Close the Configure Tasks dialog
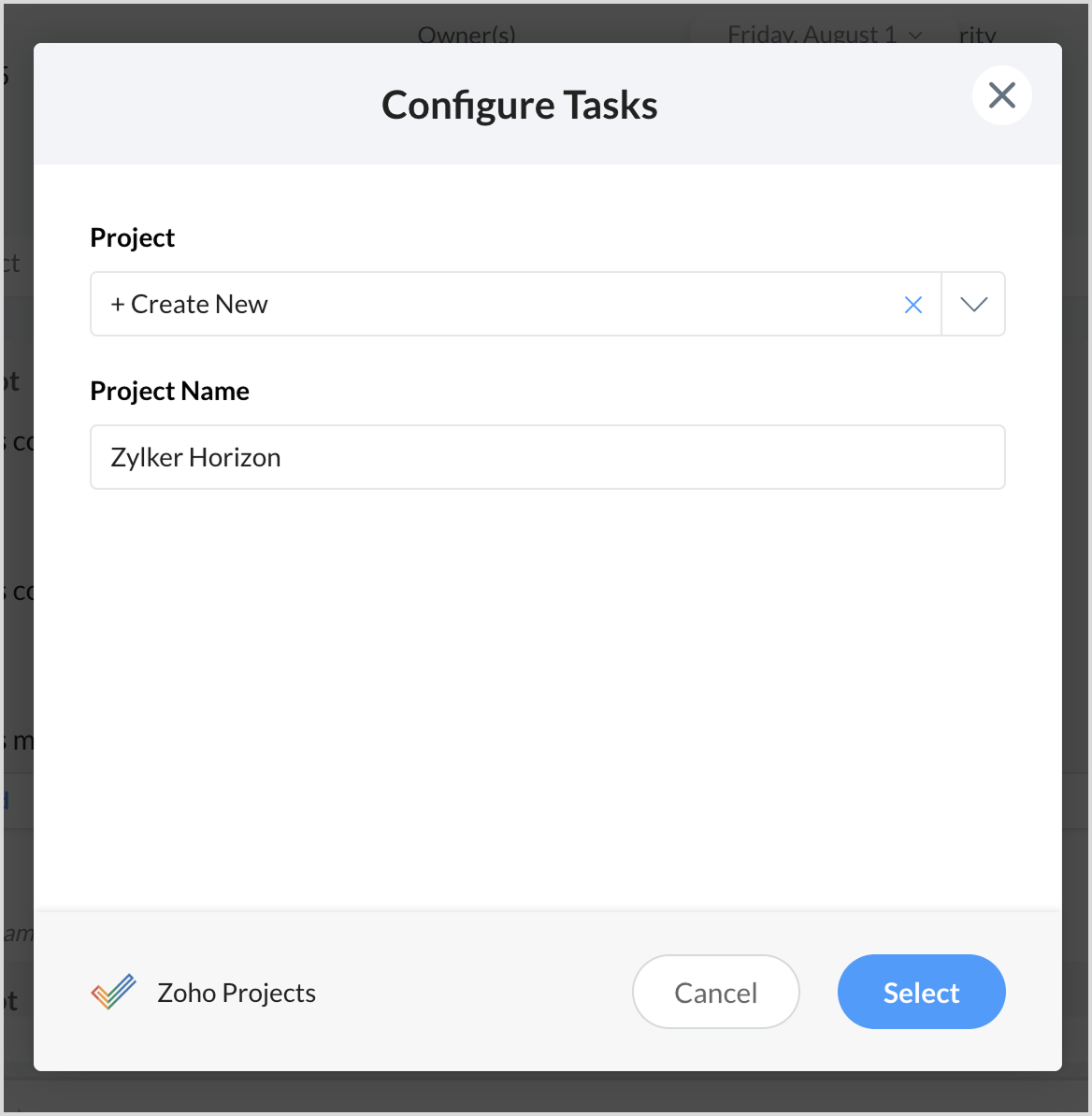The height and width of the screenshot is (1116, 1092). 1001,94
